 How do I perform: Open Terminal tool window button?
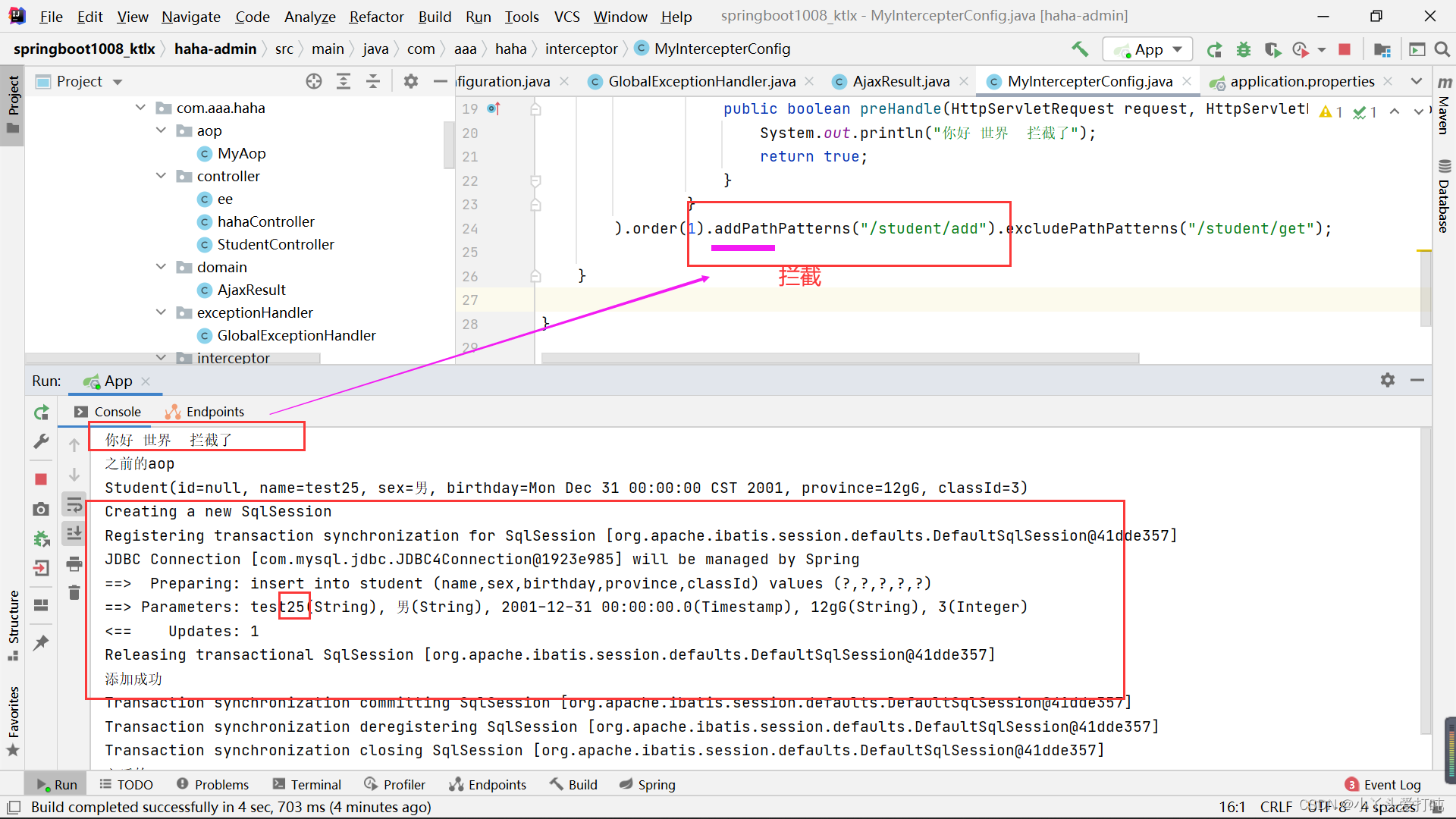(x=307, y=785)
